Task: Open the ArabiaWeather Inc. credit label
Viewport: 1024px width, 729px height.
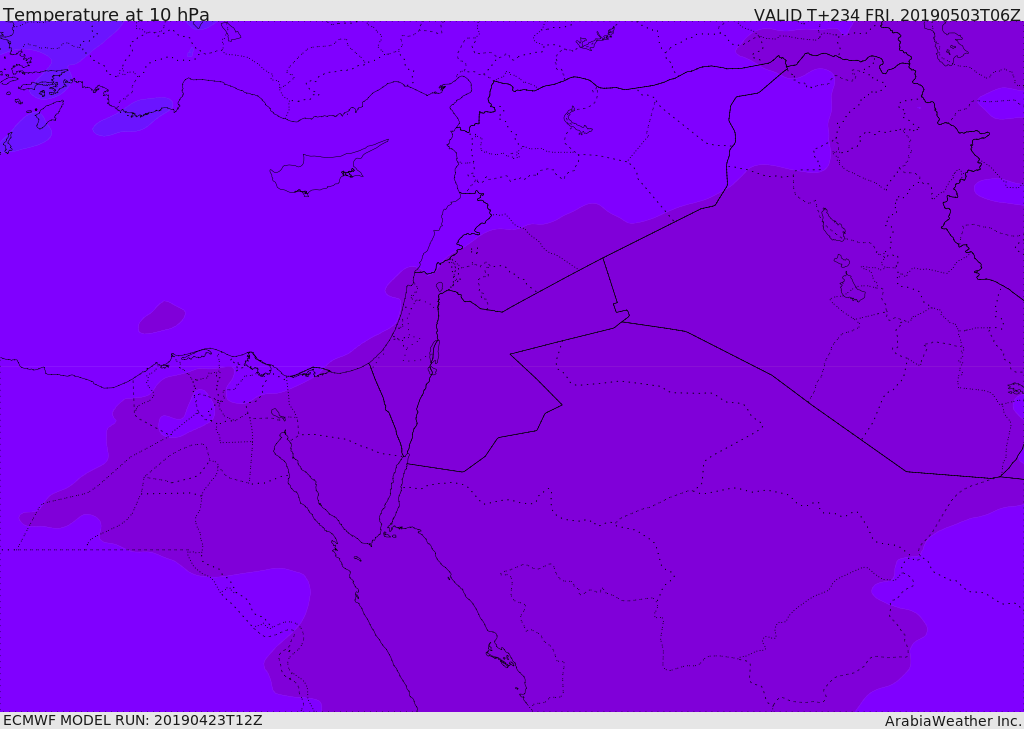Action: pyautogui.click(x=953, y=721)
